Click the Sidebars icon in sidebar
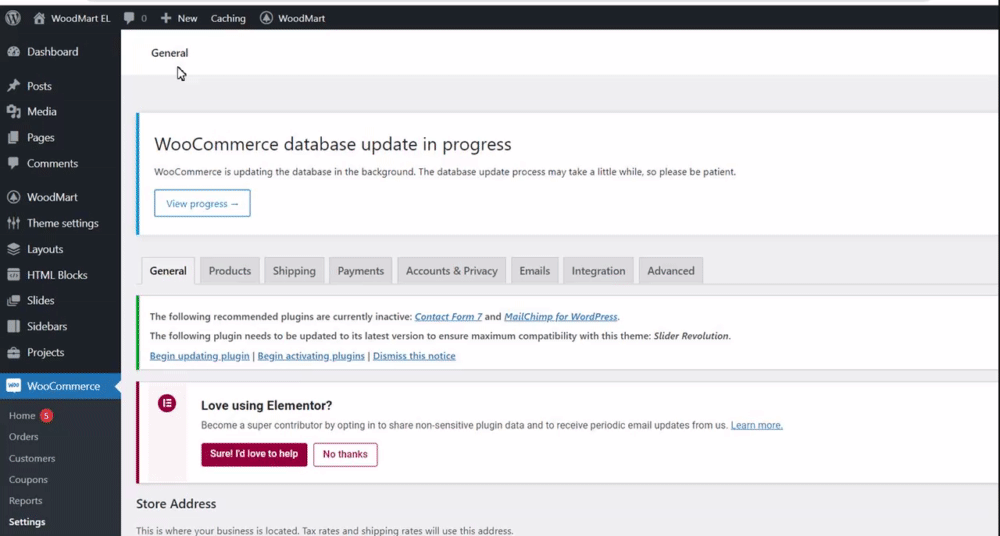Image resolution: width=1000 pixels, height=536 pixels. (x=13, y=326)
